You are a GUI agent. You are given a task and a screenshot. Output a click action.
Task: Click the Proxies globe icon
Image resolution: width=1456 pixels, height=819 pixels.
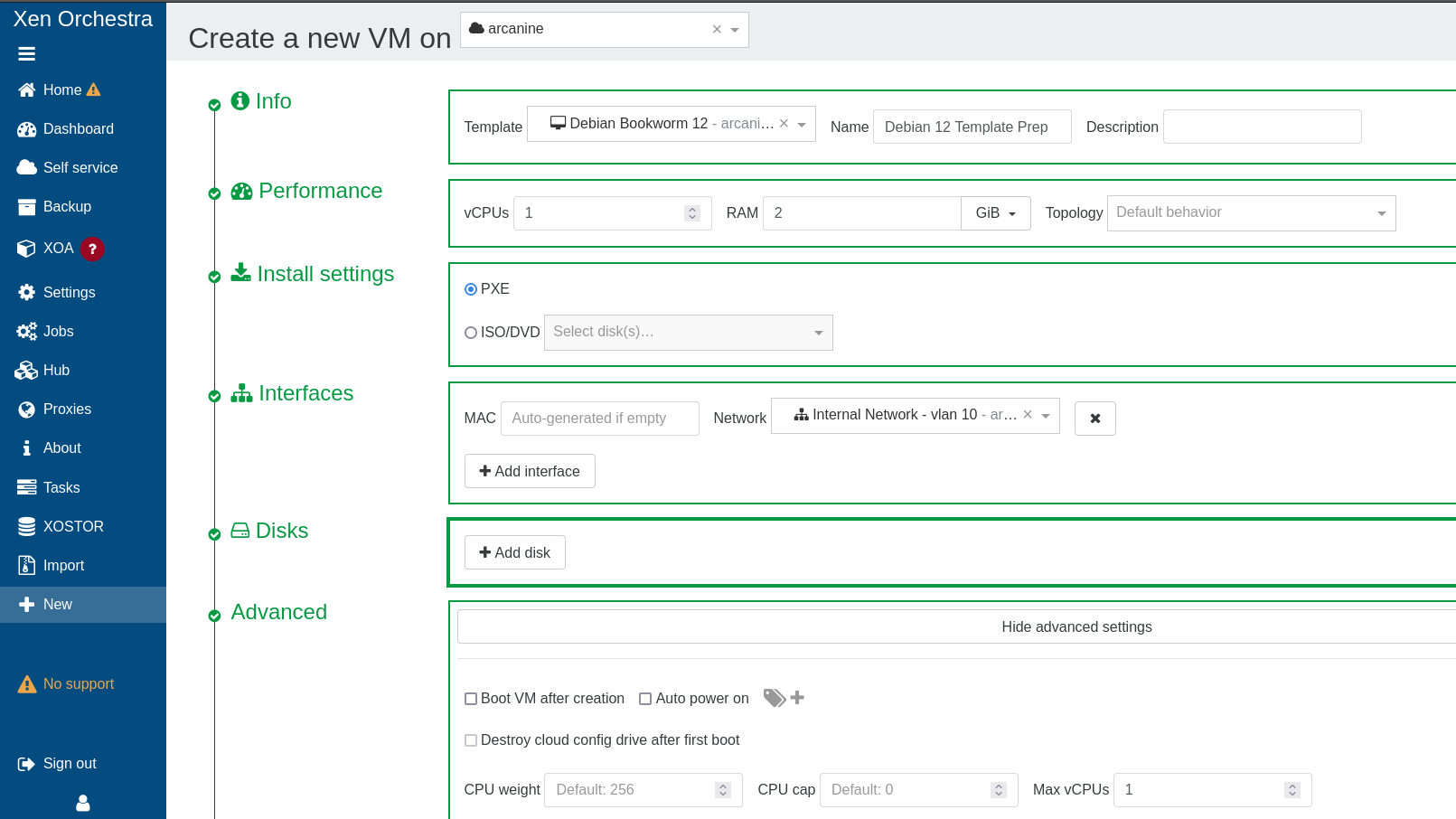coord(27,409)
